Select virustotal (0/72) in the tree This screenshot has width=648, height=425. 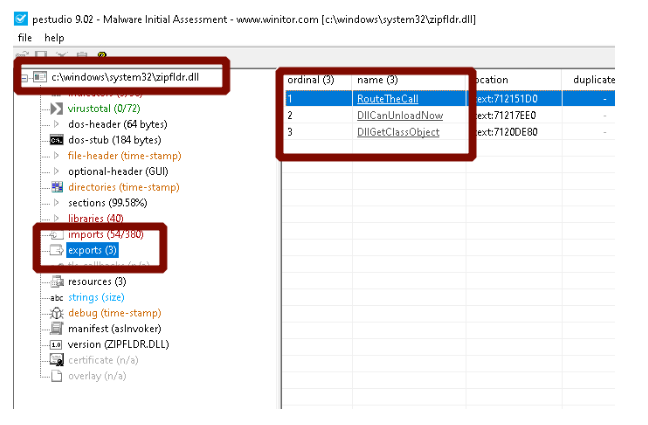tap(104, 109)
